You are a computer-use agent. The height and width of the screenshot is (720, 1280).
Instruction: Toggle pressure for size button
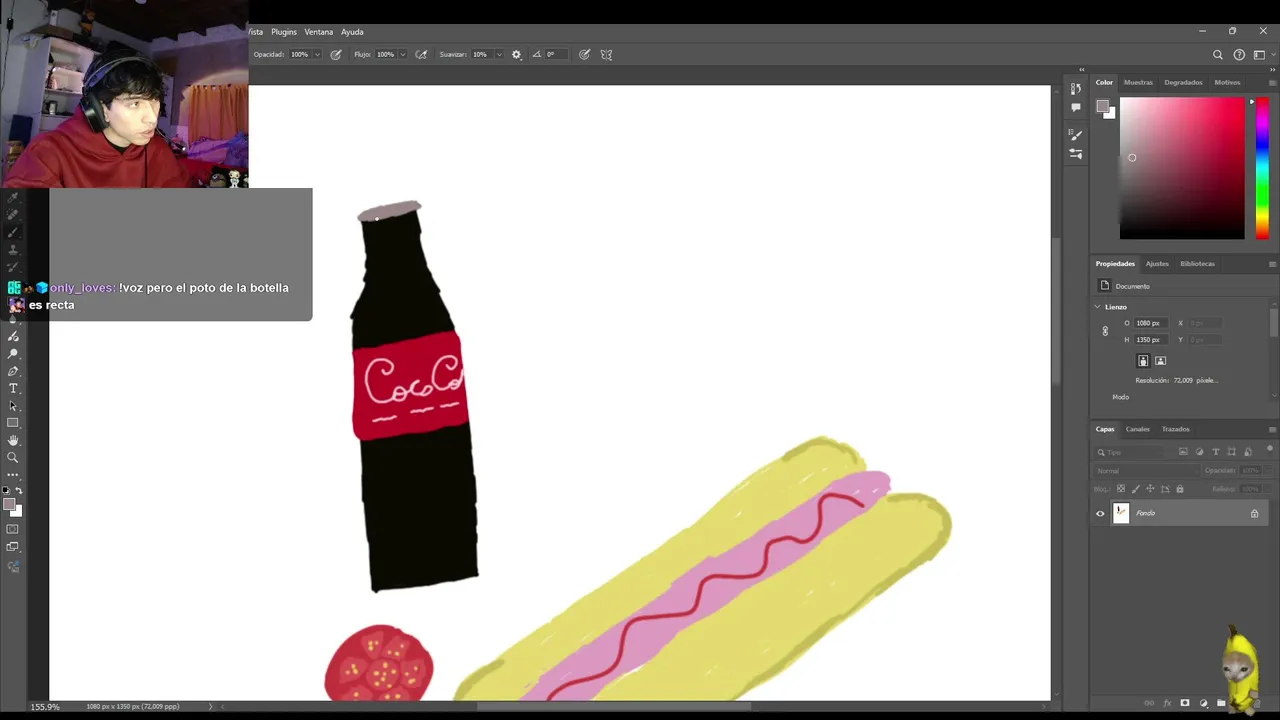[584, 55]
